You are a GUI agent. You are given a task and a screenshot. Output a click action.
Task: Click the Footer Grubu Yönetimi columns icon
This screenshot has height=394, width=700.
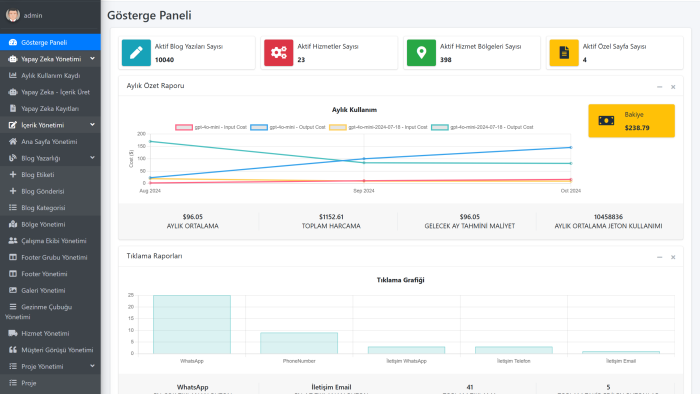(12, 257)
